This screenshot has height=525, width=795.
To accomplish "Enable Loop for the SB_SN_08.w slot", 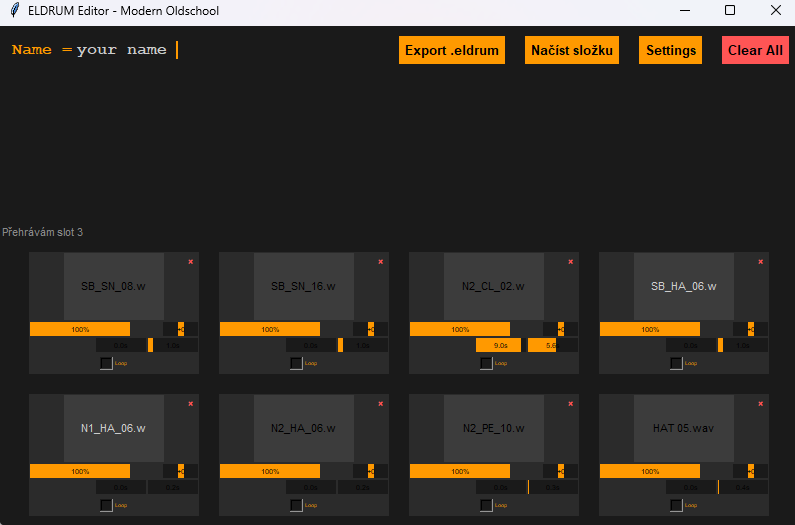I will click(x=106, y=363).
